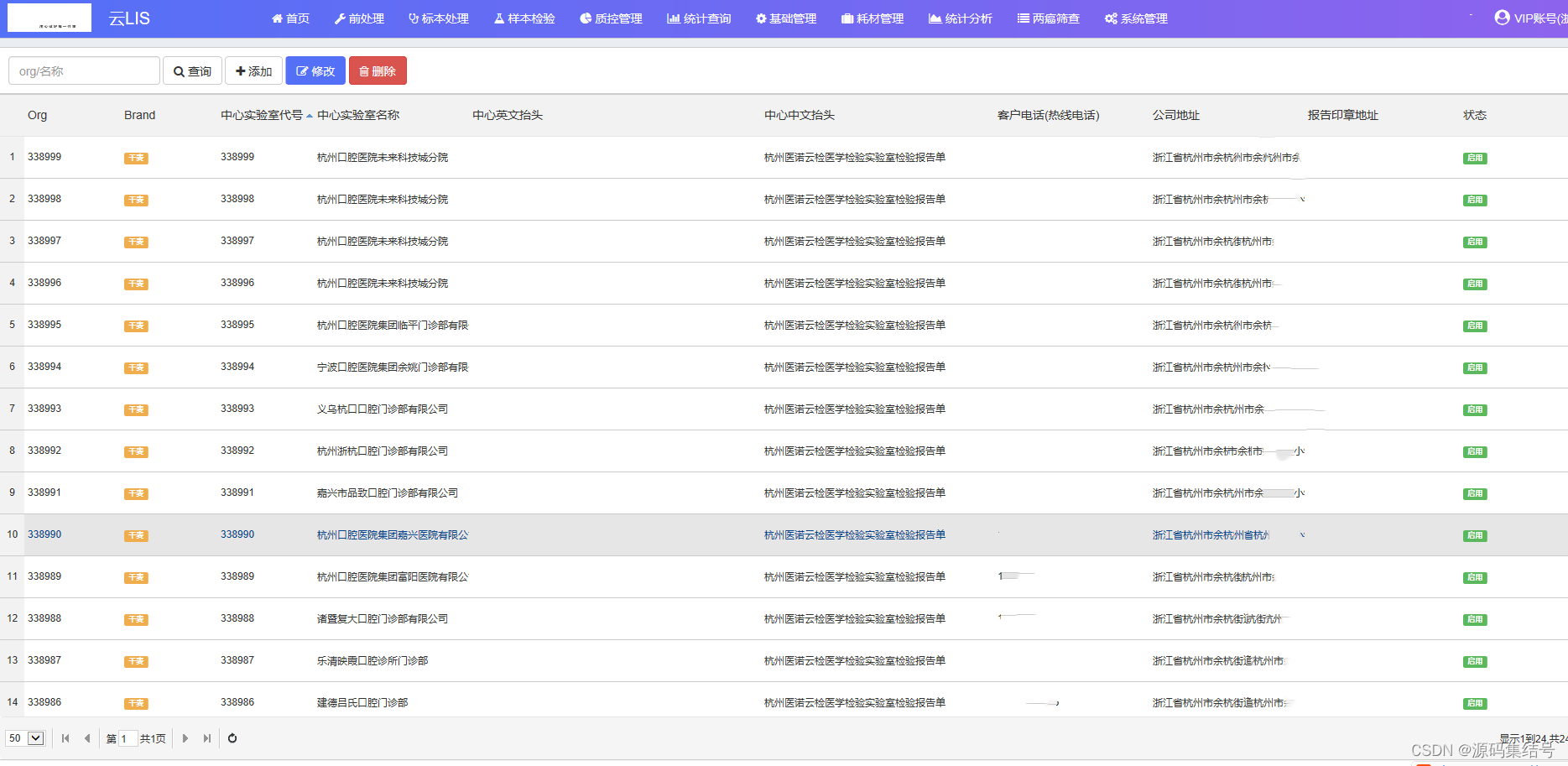The image size is (1568, 766).
Task: Open the 首页 home menu
Action: 290,18
